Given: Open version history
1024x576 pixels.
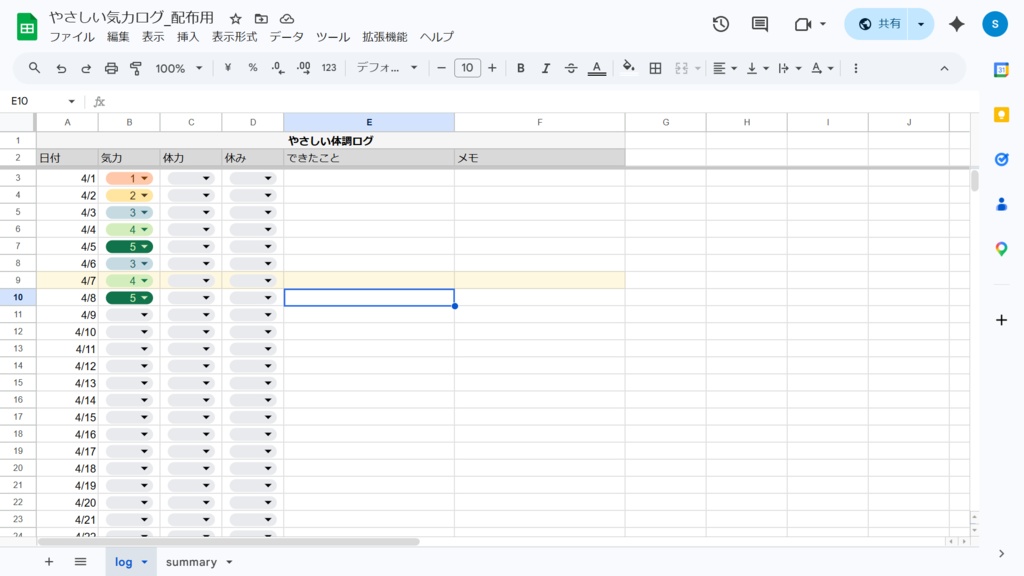Looking at the screenshot, I should pyautogui.click(x=720, y=24).
